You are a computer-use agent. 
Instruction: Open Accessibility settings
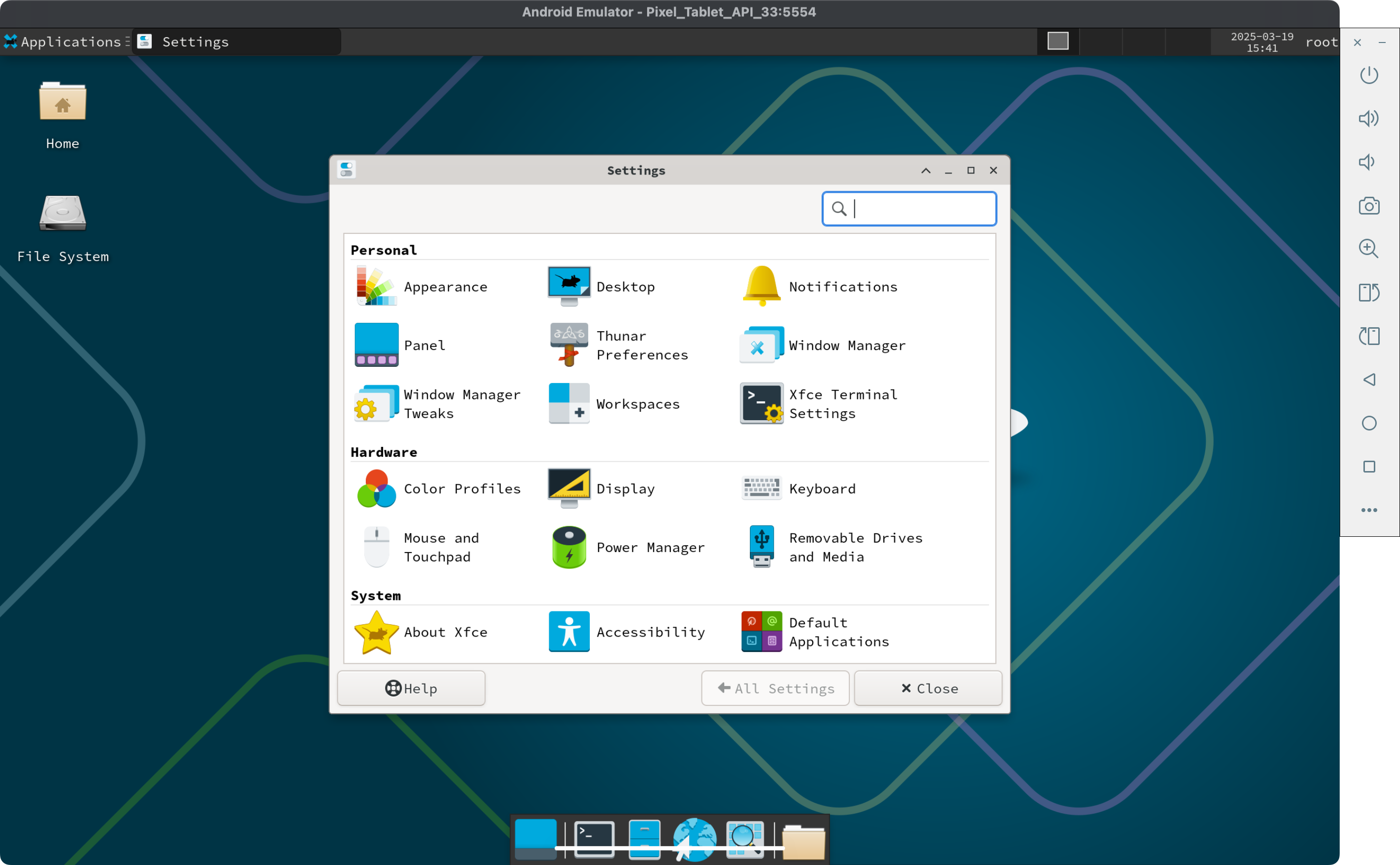coord(569,632)
